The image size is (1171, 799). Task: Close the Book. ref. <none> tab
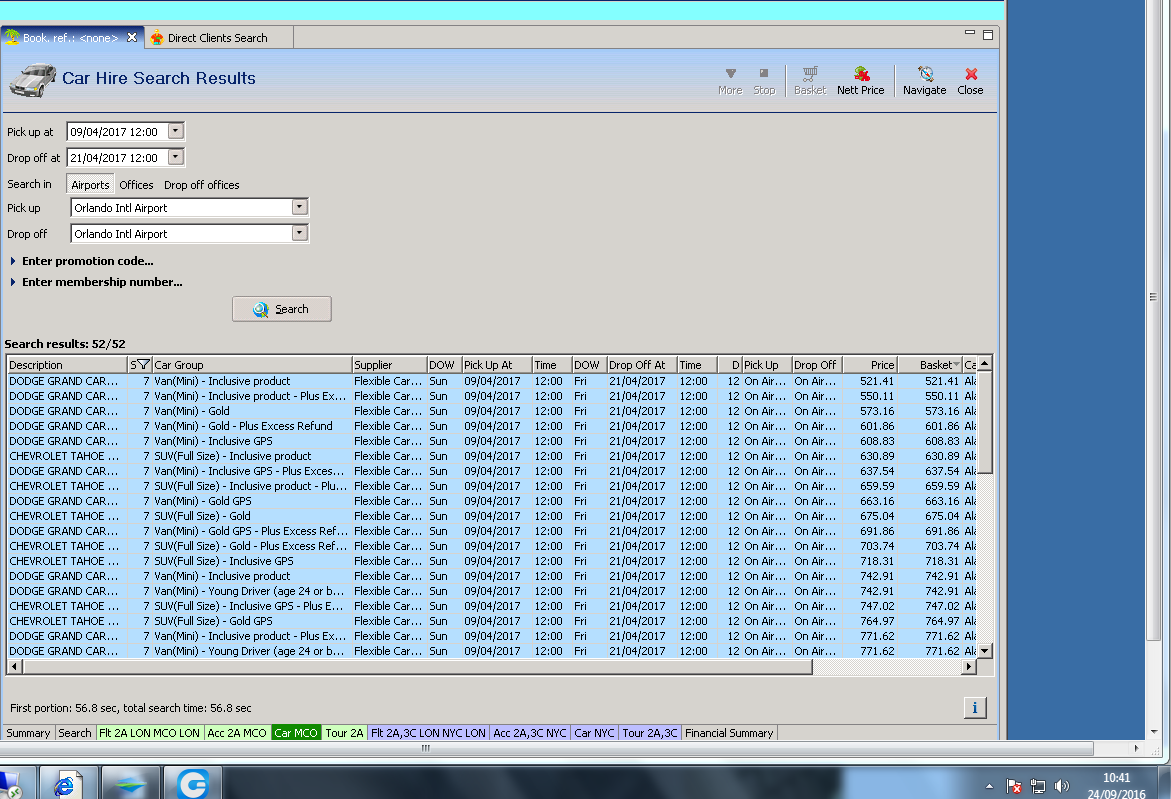132,37
